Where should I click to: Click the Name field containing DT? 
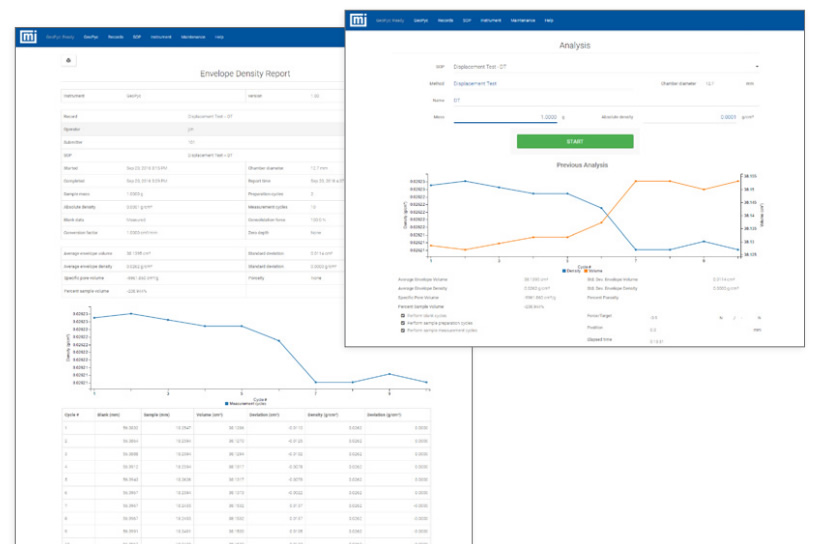pyautogui.click(x=600, y=100)
